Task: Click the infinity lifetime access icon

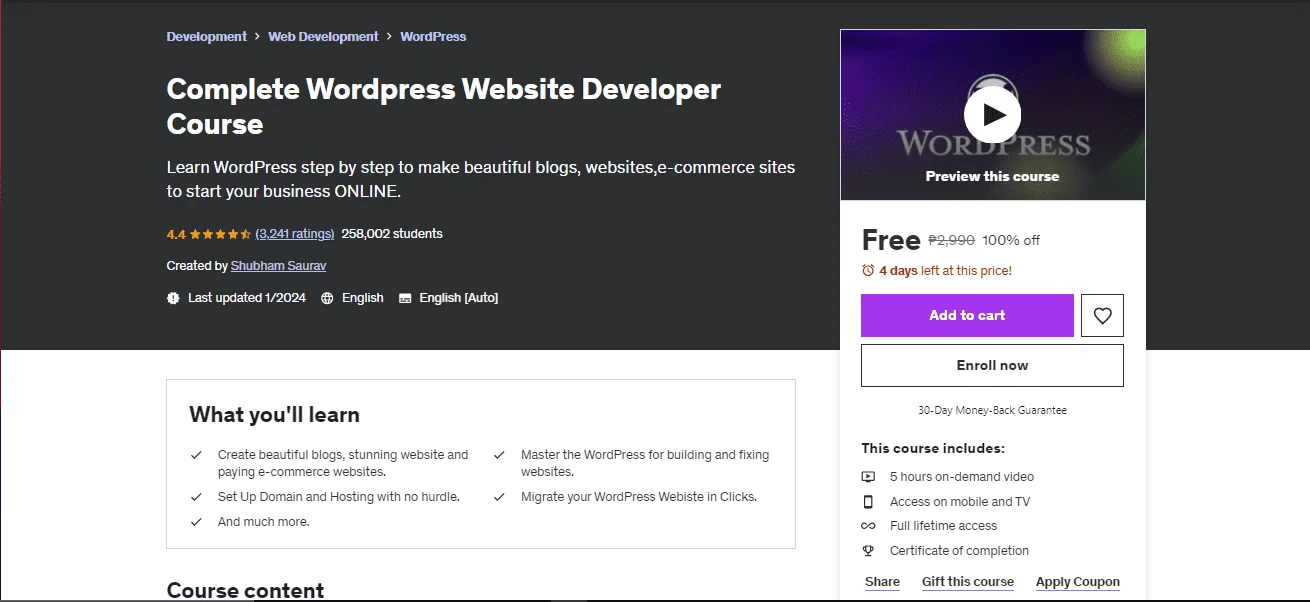Action: (x=868, y=526)
